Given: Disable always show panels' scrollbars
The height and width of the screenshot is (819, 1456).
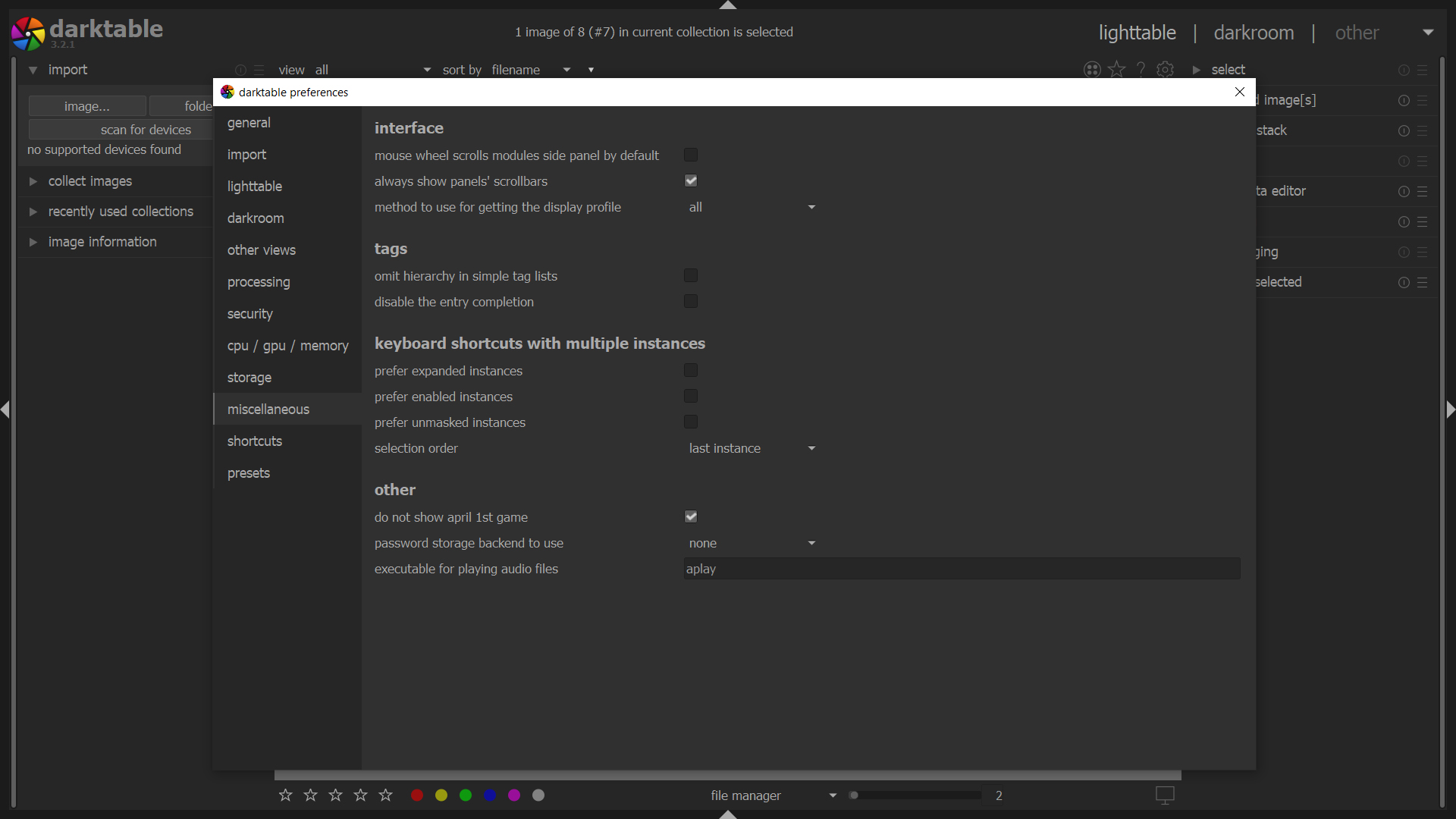Looking at the screenshot, I should [x=690, y=180].
